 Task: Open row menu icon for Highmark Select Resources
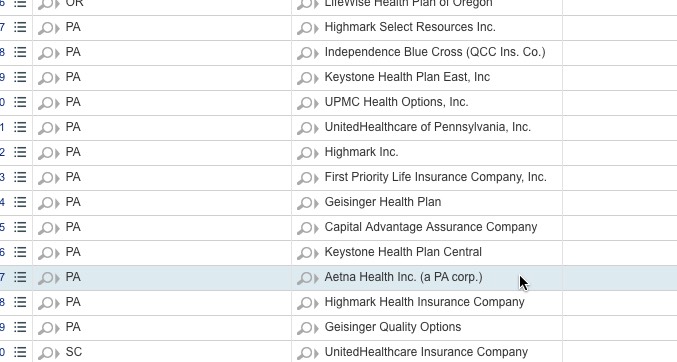coord(20,27)
